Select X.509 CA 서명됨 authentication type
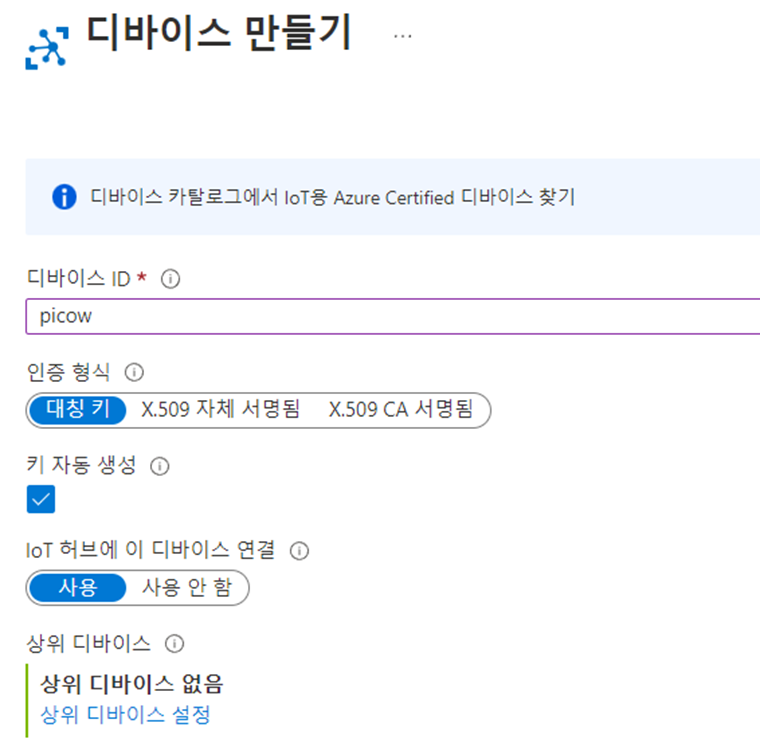The image size is (760, 743). (x=401, y=410)
